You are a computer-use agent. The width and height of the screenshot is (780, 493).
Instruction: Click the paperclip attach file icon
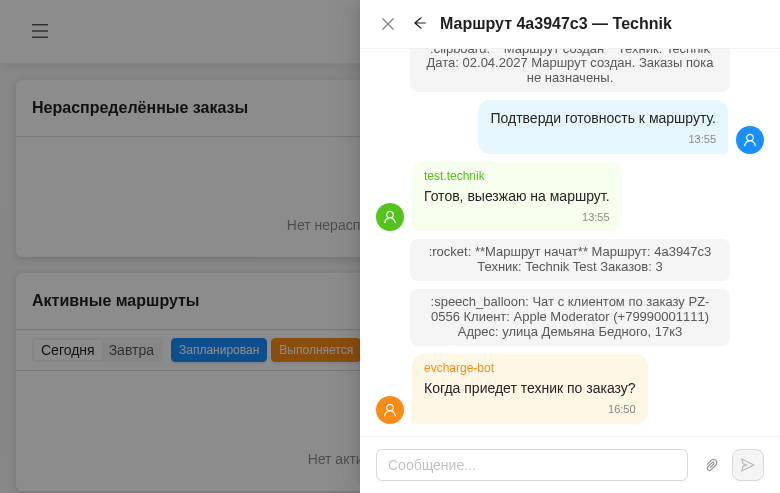712,465
